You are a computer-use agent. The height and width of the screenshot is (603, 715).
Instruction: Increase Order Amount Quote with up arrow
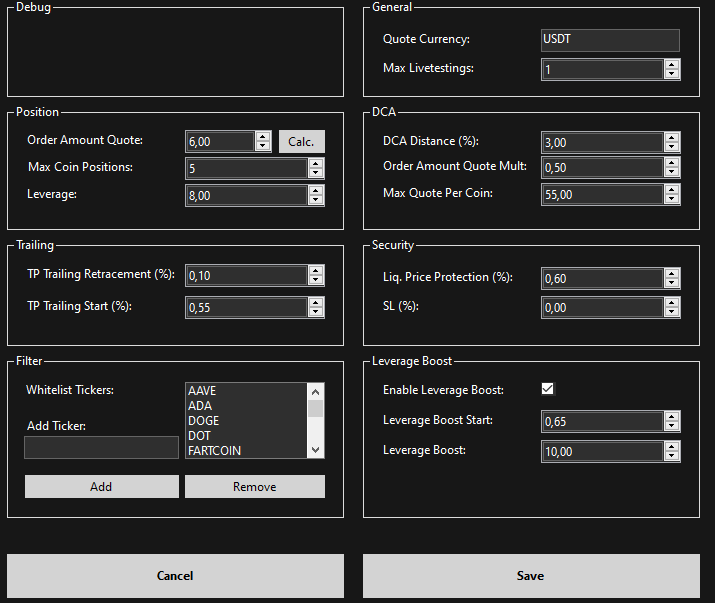(263, 136)
